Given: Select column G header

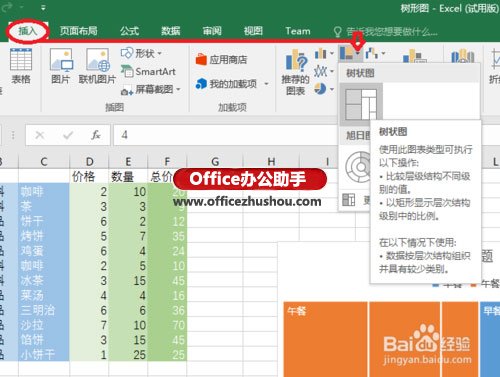Looking at the screenshot, I should point(215,162).
